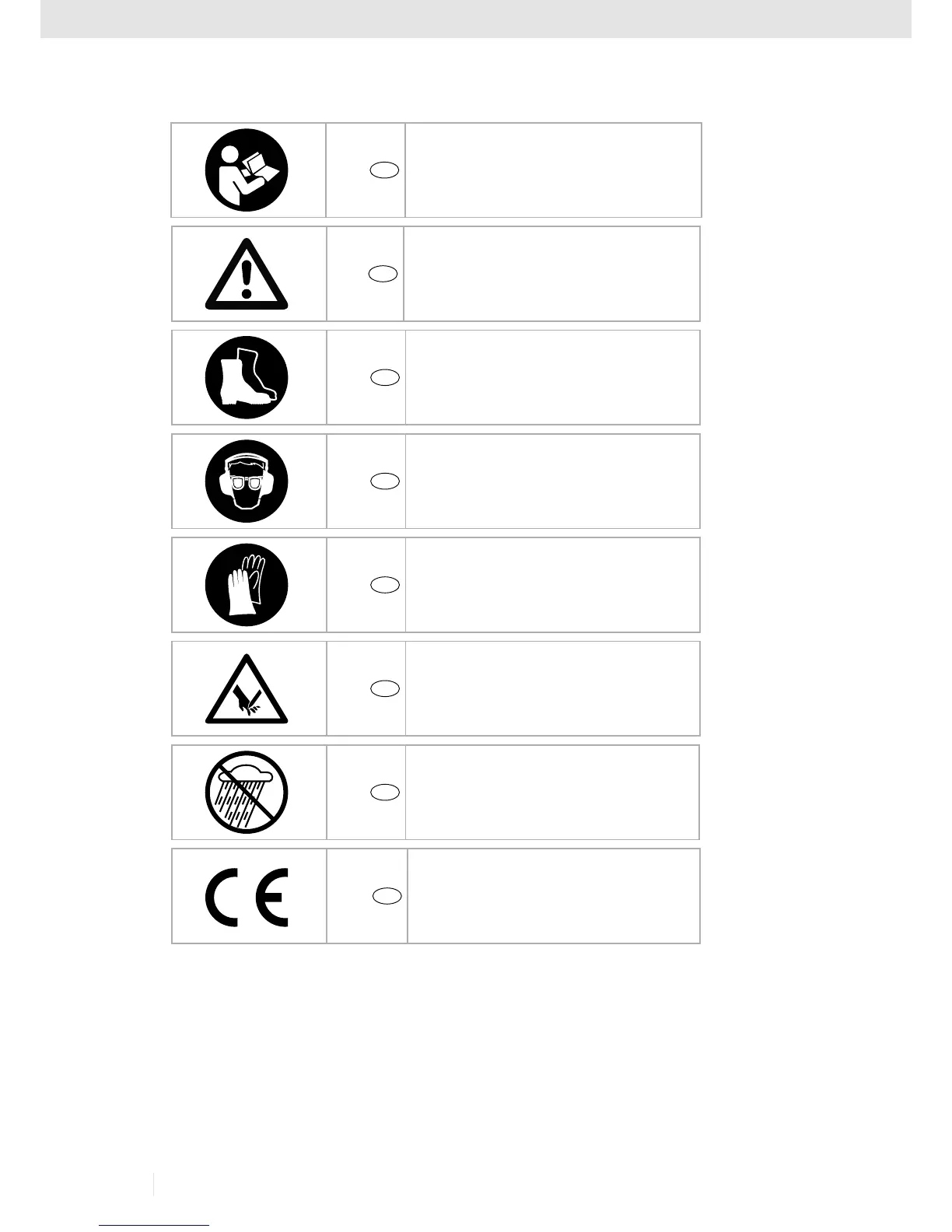Click the oval beside the rain symbol

tap(384, 793)
